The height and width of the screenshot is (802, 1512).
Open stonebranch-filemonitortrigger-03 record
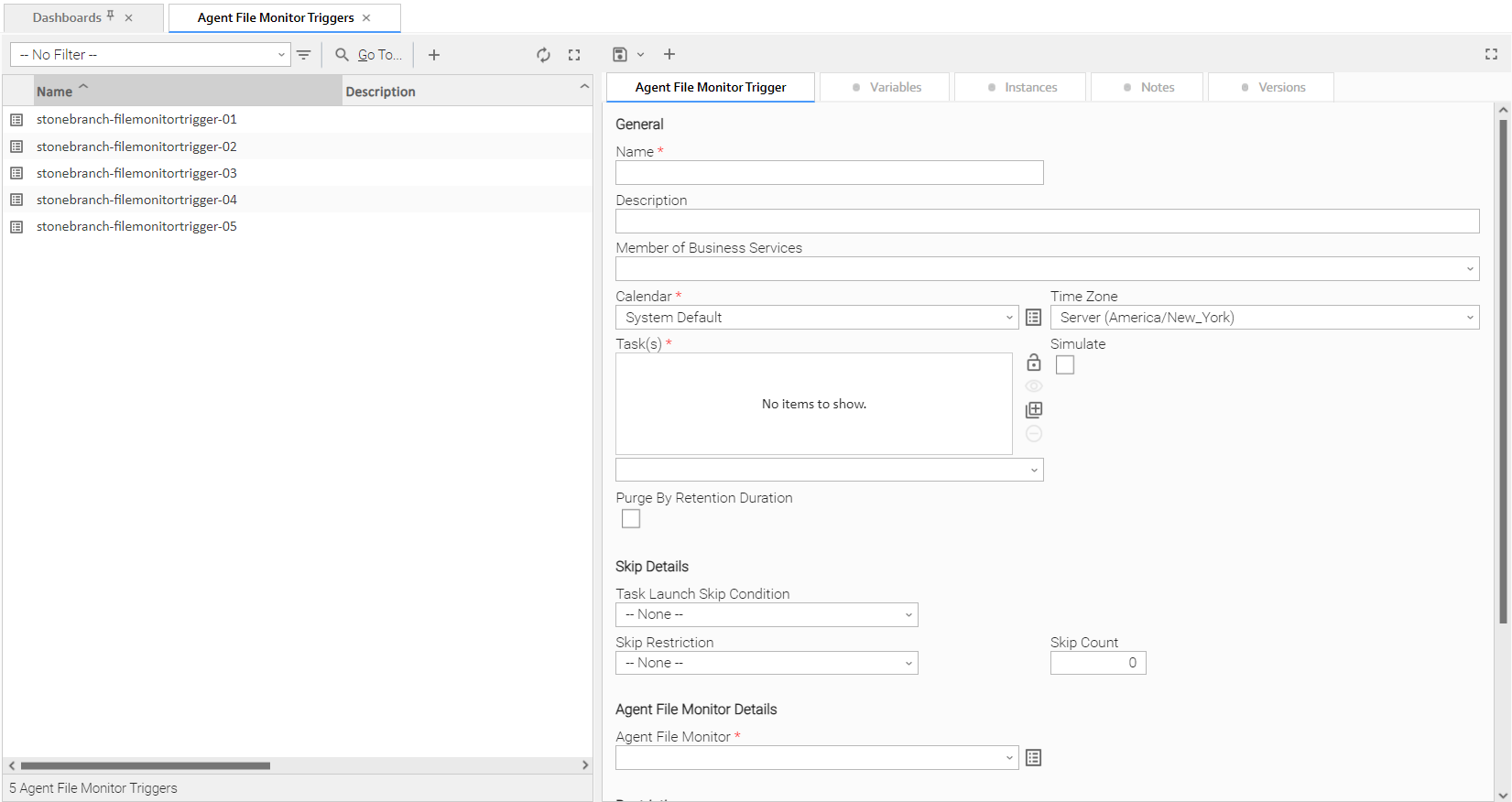pyautogui.click(x=136, y=173)
